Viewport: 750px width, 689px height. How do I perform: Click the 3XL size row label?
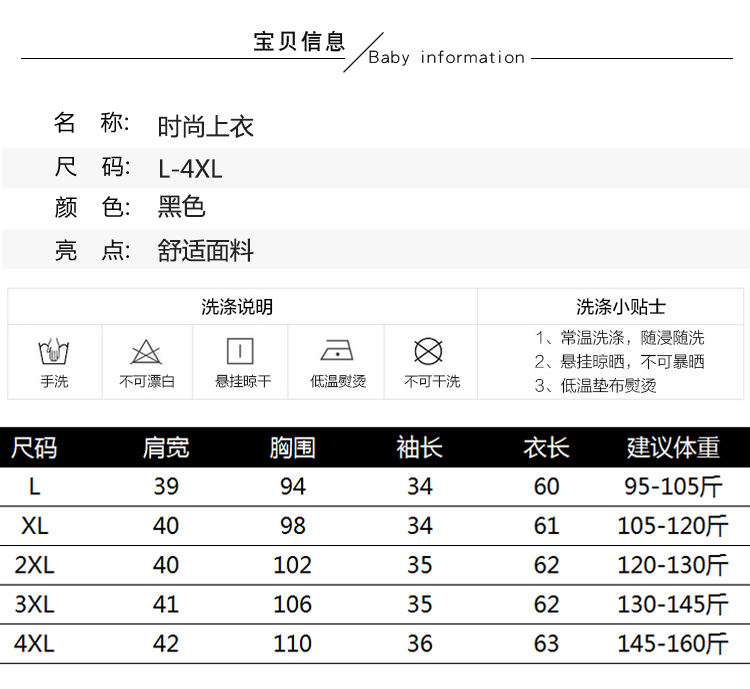(34, 605)
